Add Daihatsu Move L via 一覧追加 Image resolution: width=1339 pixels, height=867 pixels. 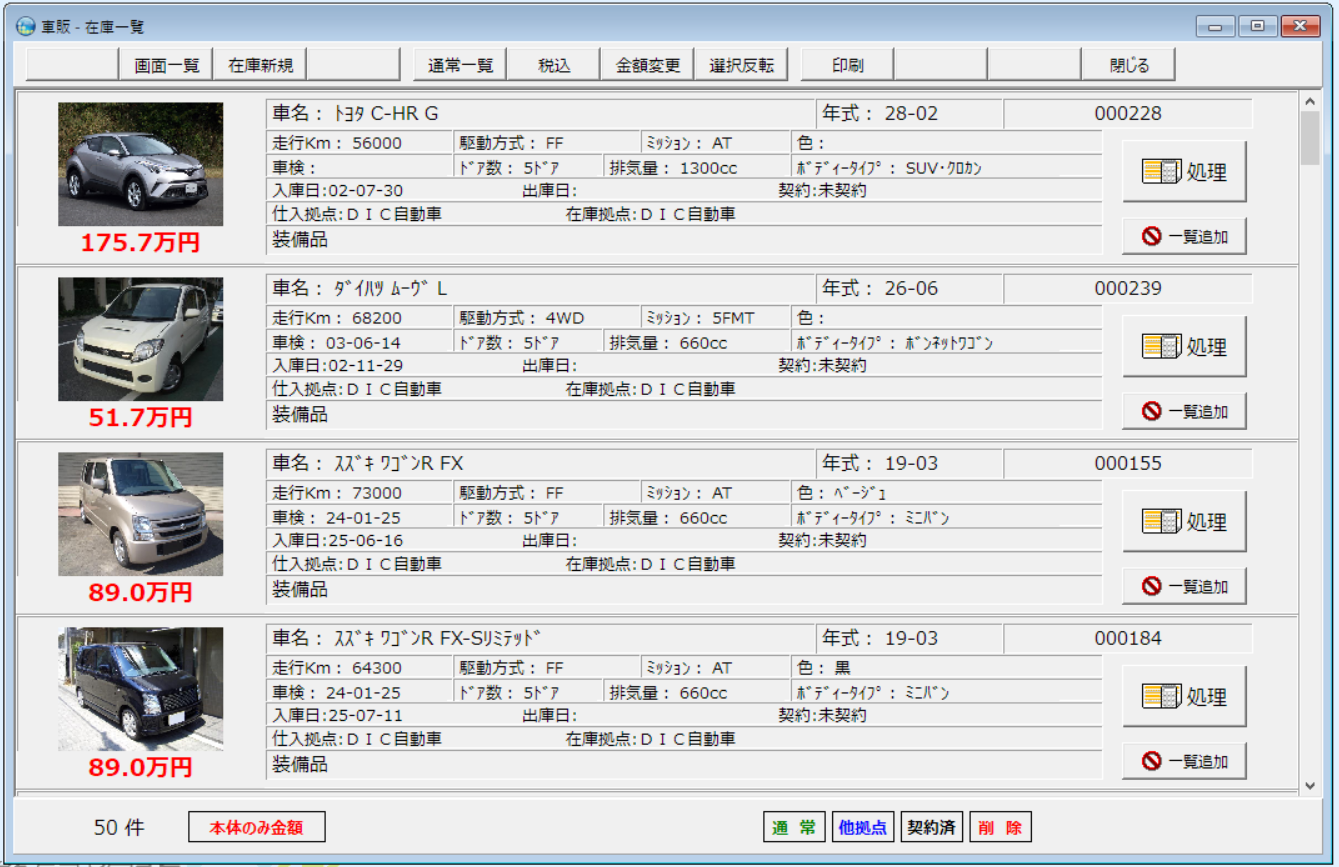[1184, 411]
